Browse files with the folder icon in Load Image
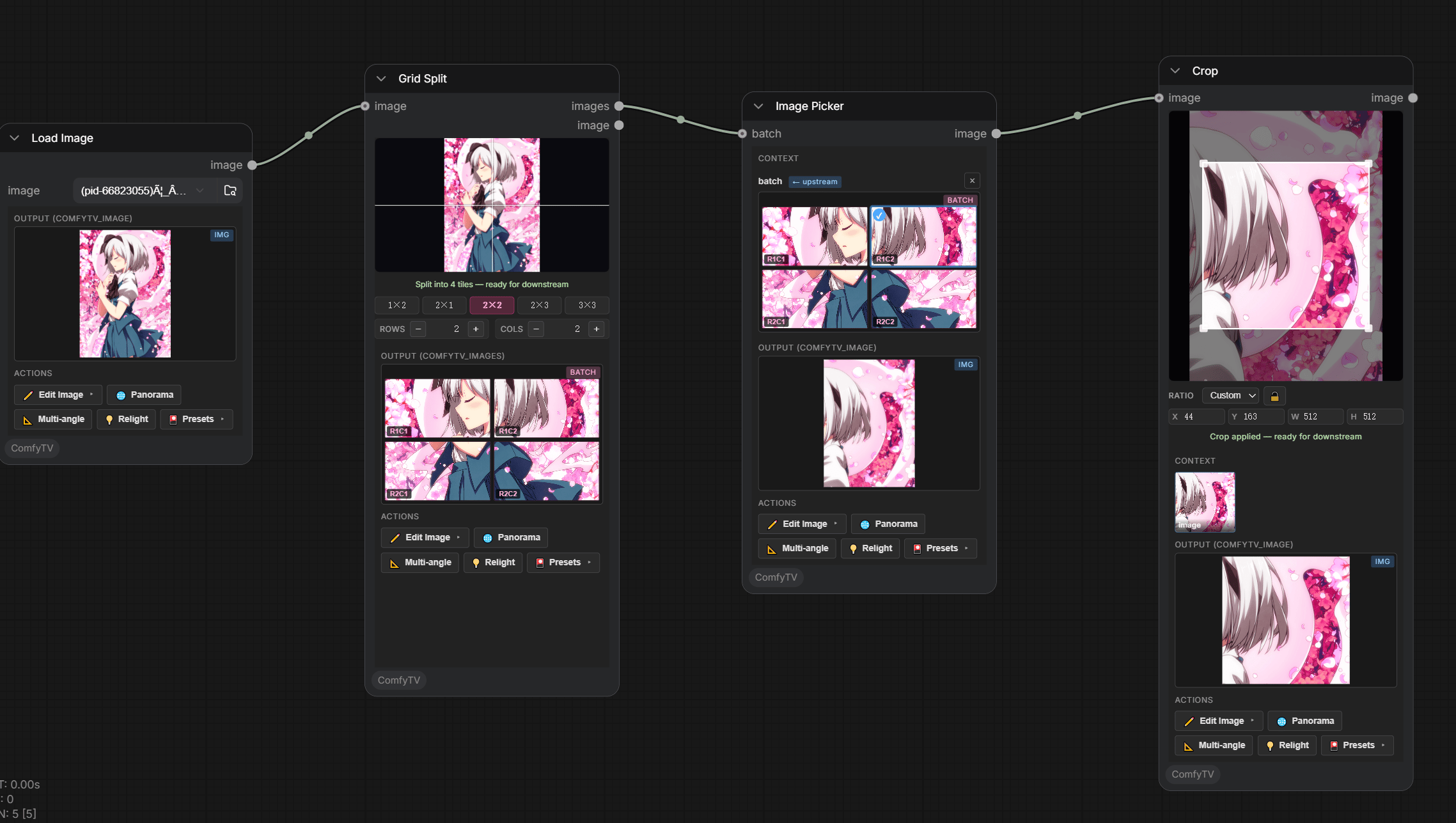This screenshot has height=823, width=1456. tap(230, 191)
